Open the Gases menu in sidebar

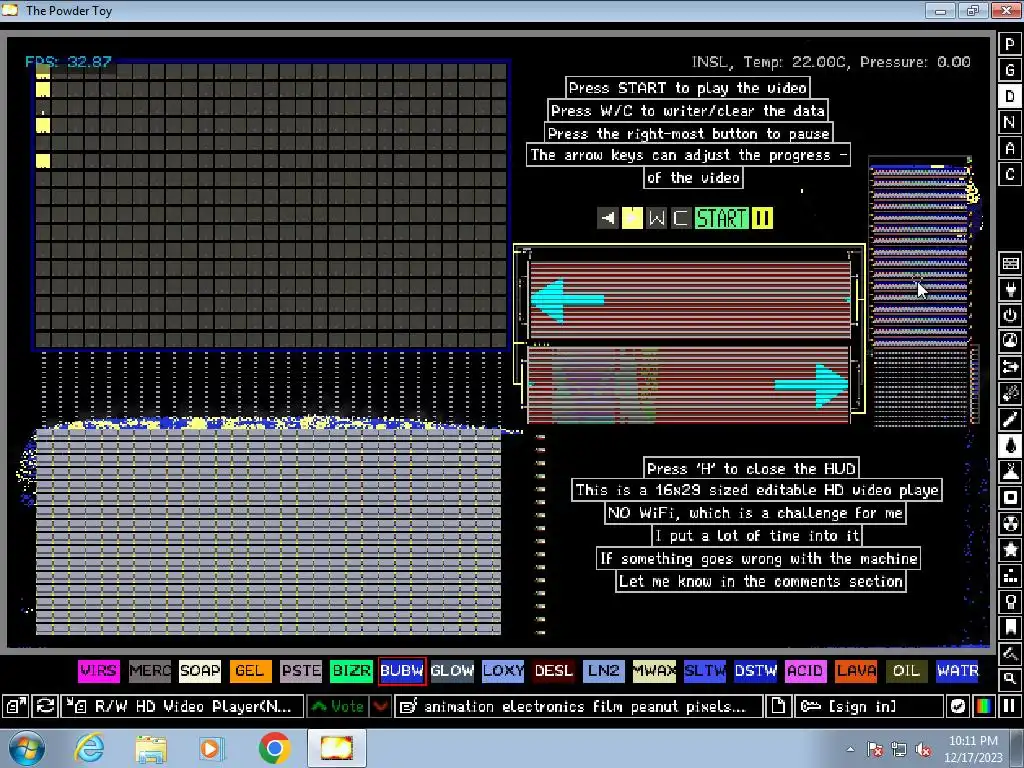click(1010, 420)
